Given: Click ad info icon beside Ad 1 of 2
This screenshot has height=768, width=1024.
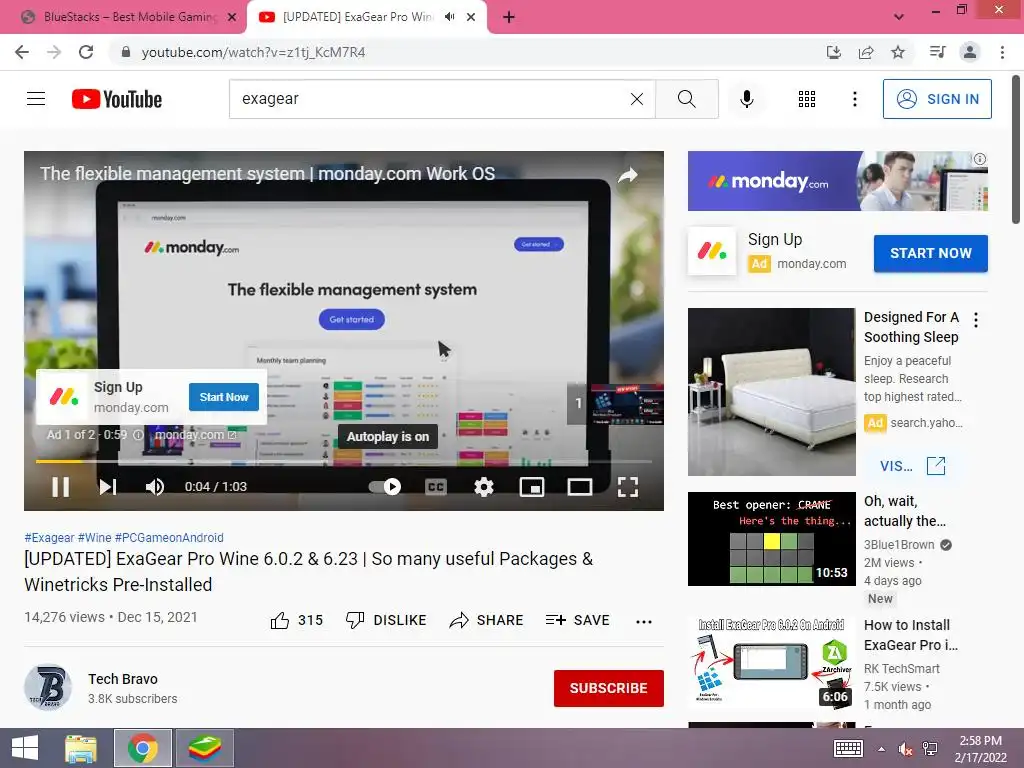Looking at the screenshot, I should (138, 434).
